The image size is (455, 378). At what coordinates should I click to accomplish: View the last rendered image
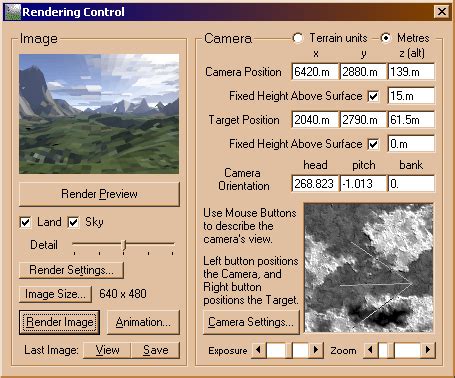(107, 350)
